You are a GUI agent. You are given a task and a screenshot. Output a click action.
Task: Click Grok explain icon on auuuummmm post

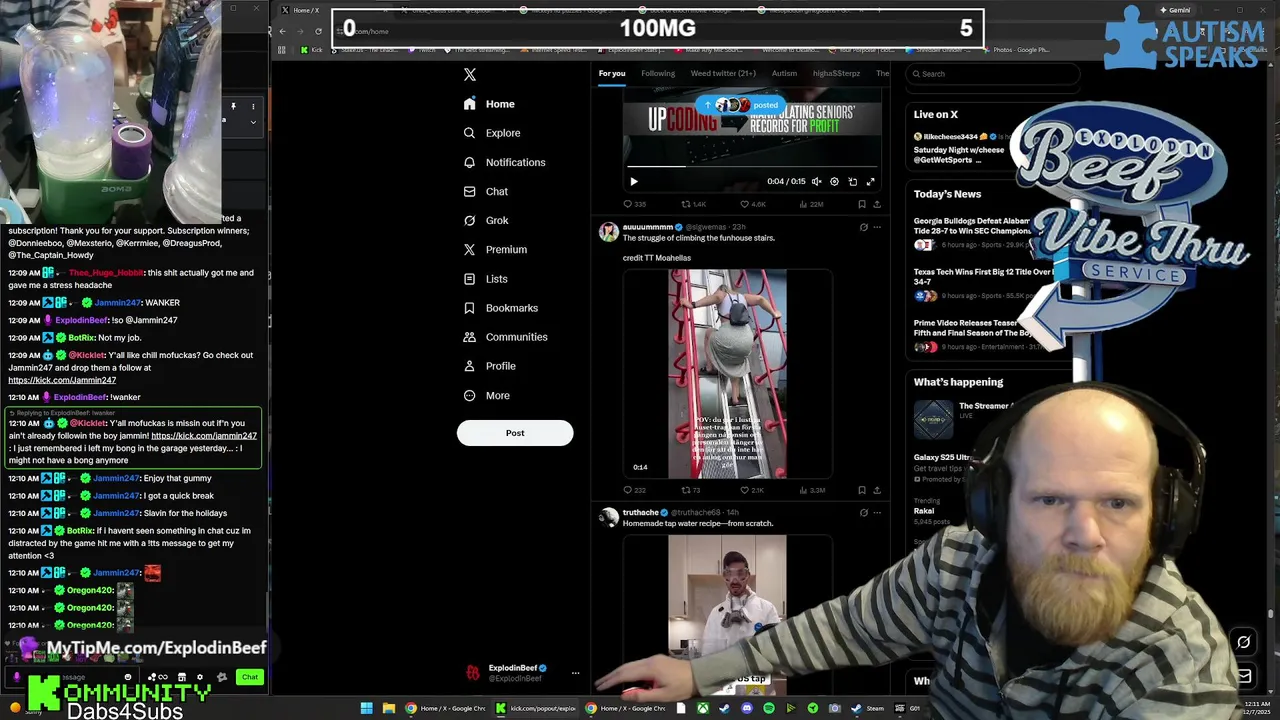(x=864, y=227)
